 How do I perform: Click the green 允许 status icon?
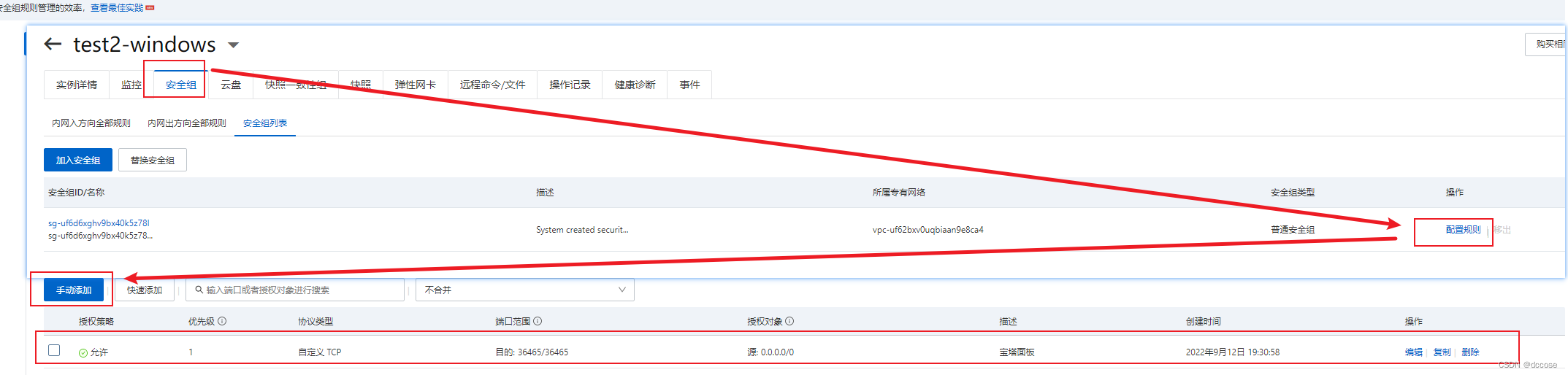(83, 352)
